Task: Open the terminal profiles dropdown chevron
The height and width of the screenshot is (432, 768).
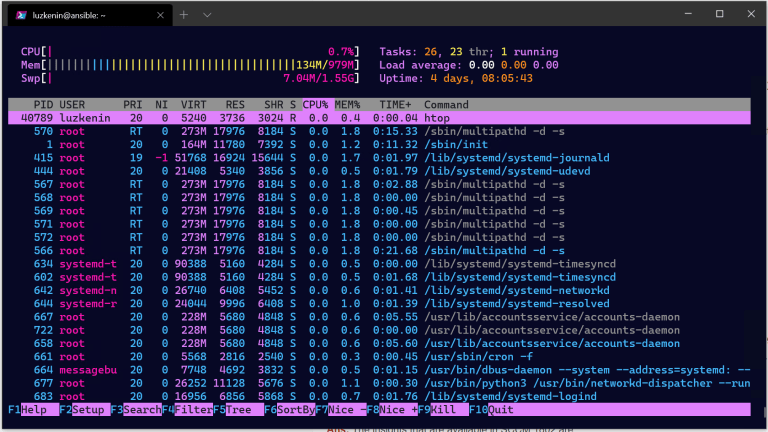Action: 207,15
